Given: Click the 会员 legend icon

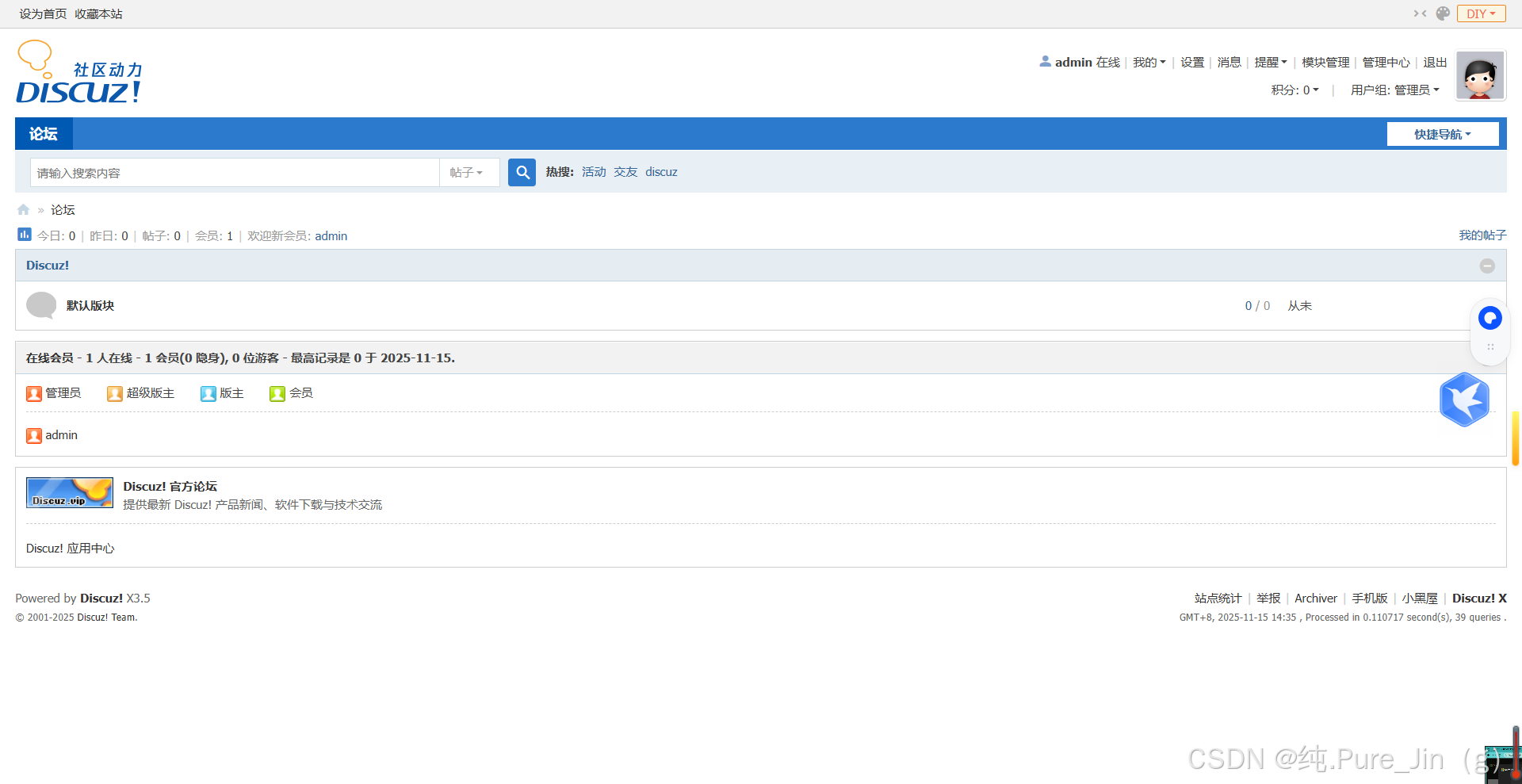Looking at the screenshot, I should click(x=277, y=394).
